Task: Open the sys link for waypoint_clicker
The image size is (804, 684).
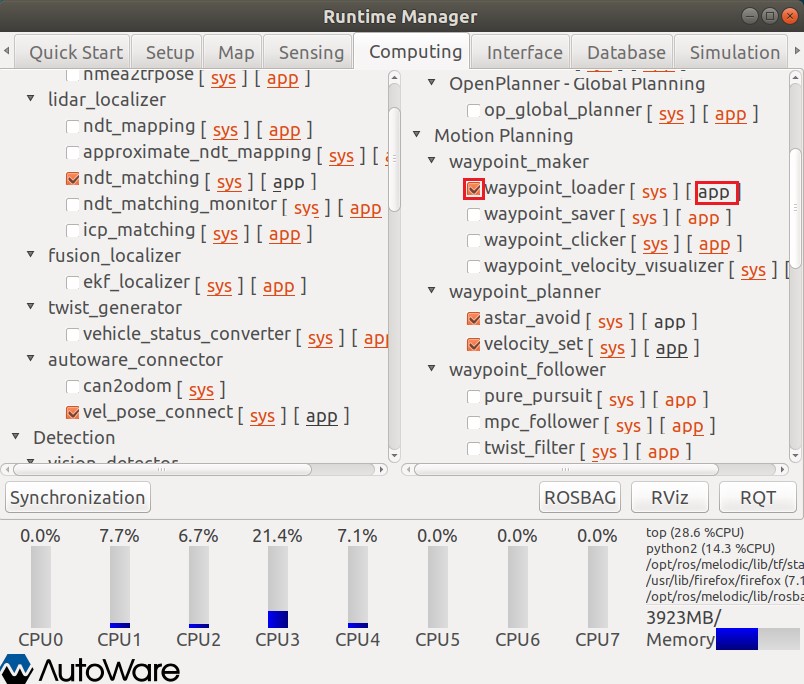Action: (655, 245)
